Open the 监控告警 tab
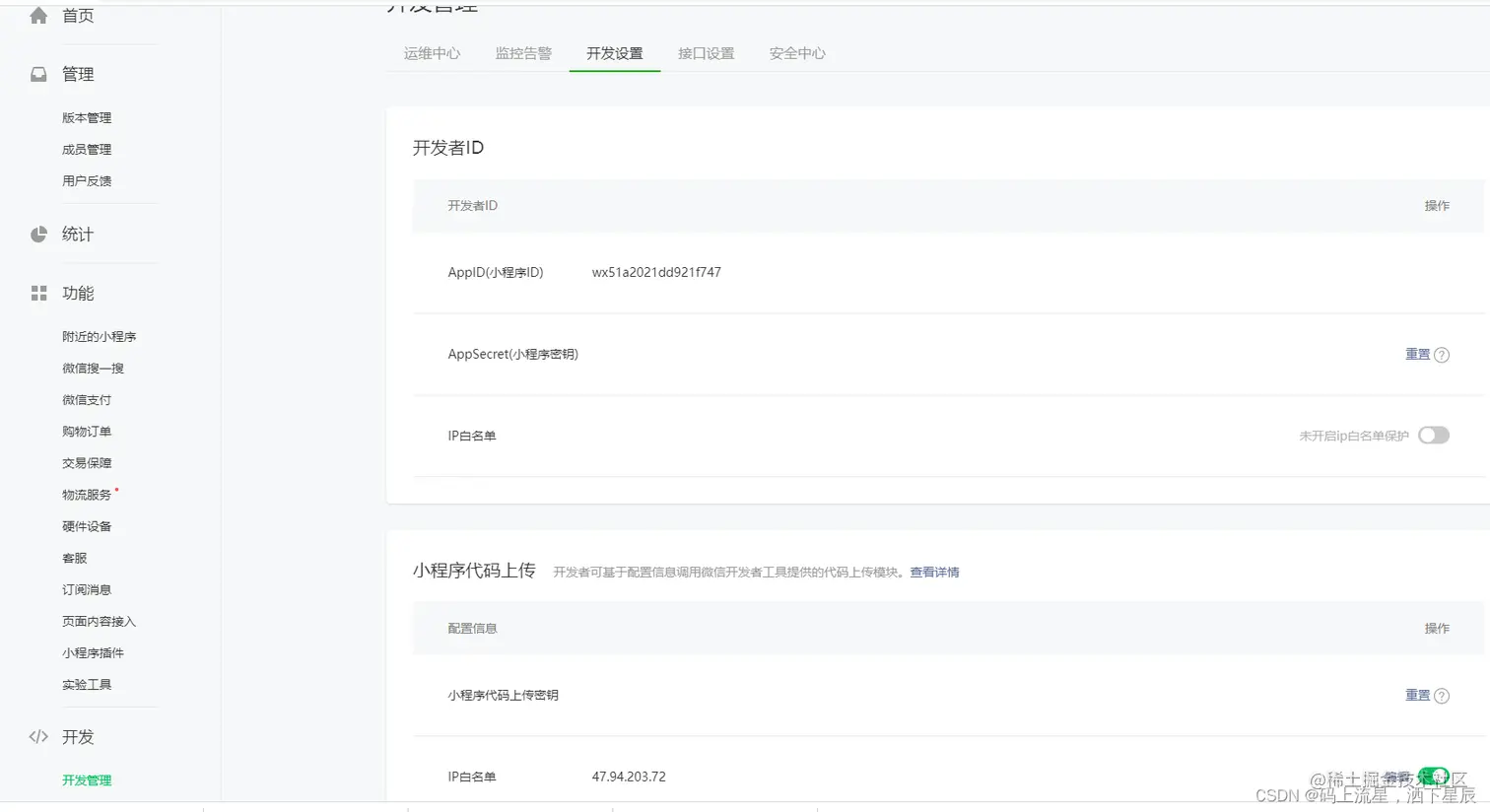The image size is (1490, 812). pos(523,53)
